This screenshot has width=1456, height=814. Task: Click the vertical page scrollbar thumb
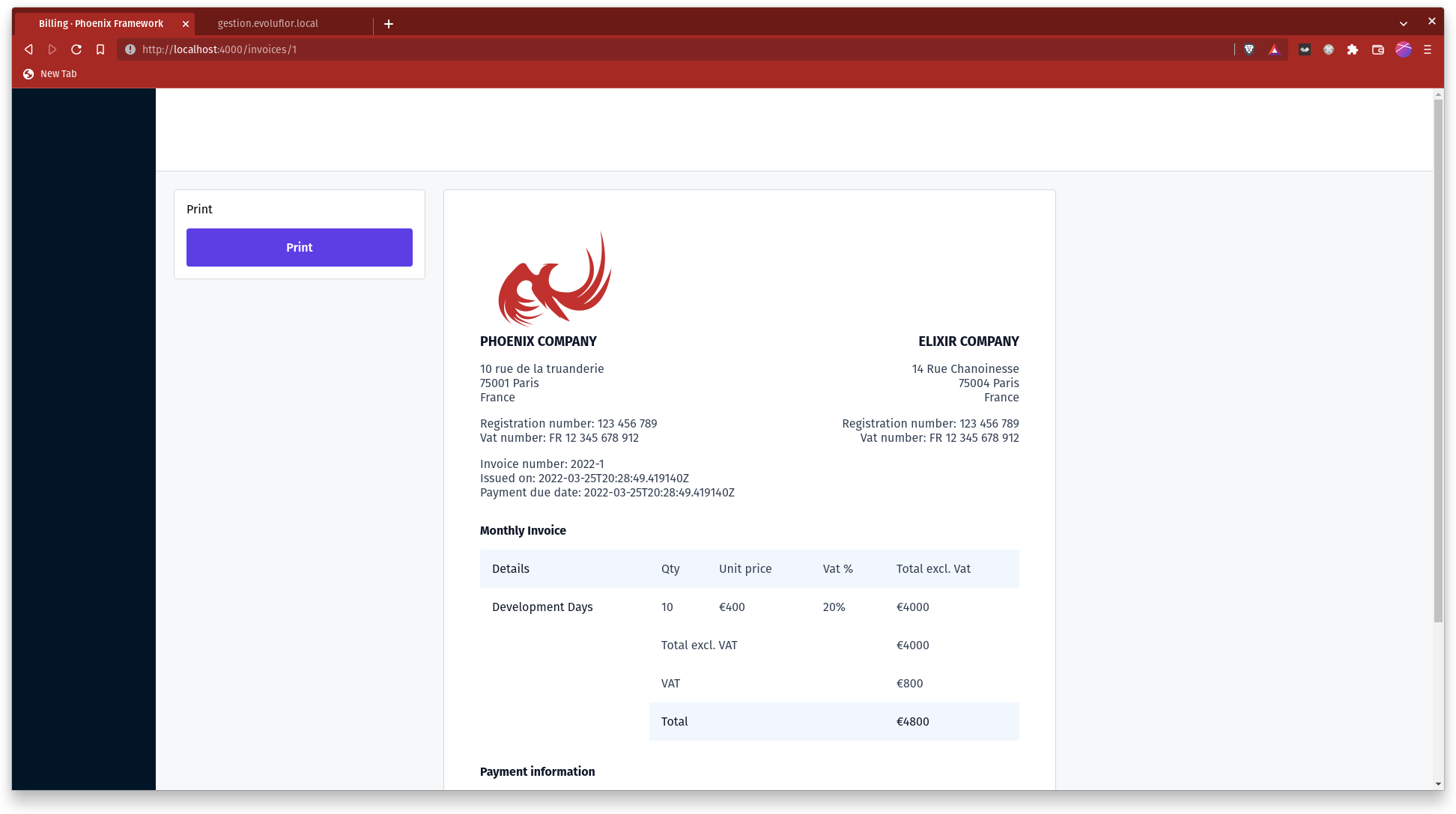(x=1438, y=359)
